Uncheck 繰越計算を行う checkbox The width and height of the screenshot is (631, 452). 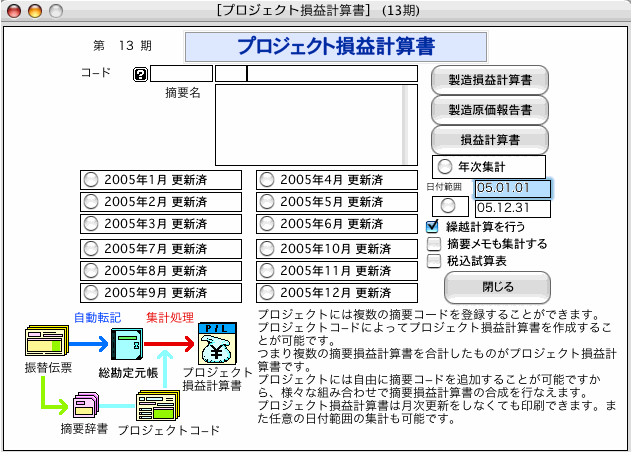click(433, 226)
